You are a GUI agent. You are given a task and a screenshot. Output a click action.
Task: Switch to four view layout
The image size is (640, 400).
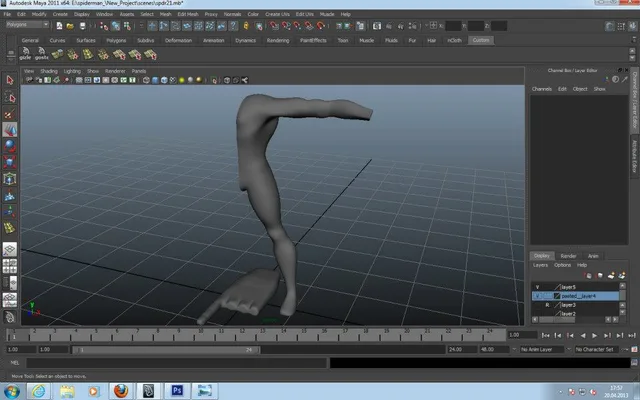click(x=10, y=266)
